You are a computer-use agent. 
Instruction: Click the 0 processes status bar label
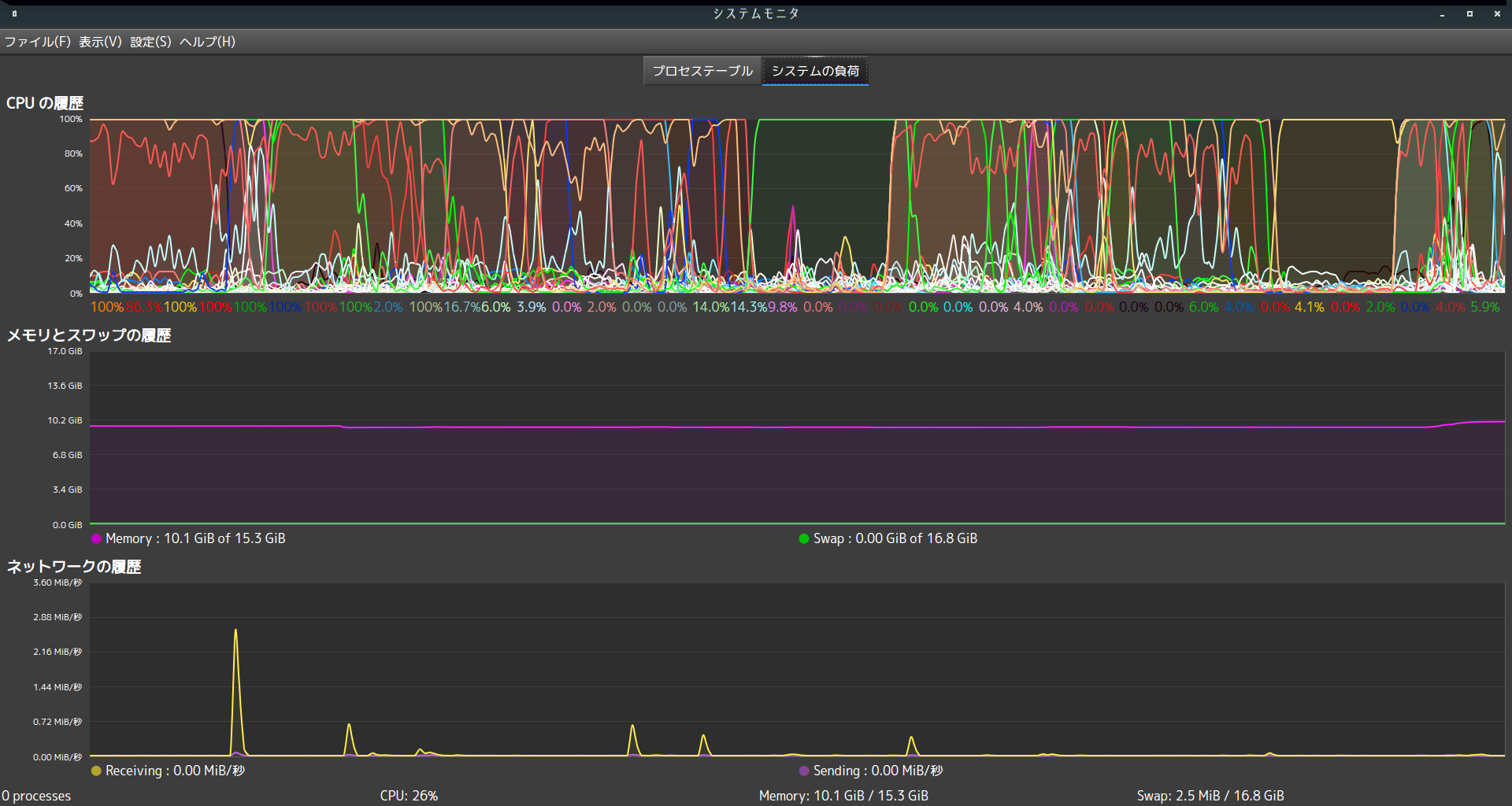coord(36,796)
